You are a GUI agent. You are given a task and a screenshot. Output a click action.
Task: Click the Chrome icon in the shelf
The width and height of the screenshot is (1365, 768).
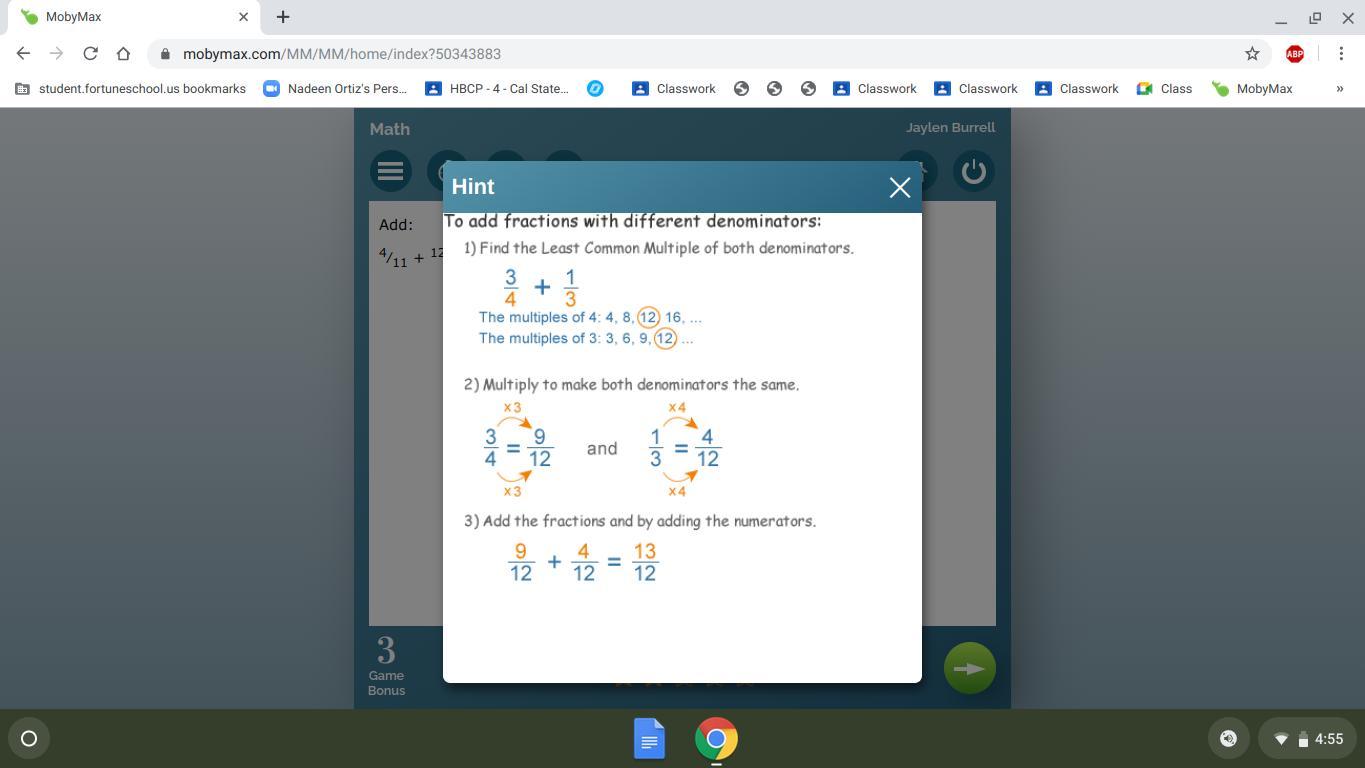click(x=716, y=739)
